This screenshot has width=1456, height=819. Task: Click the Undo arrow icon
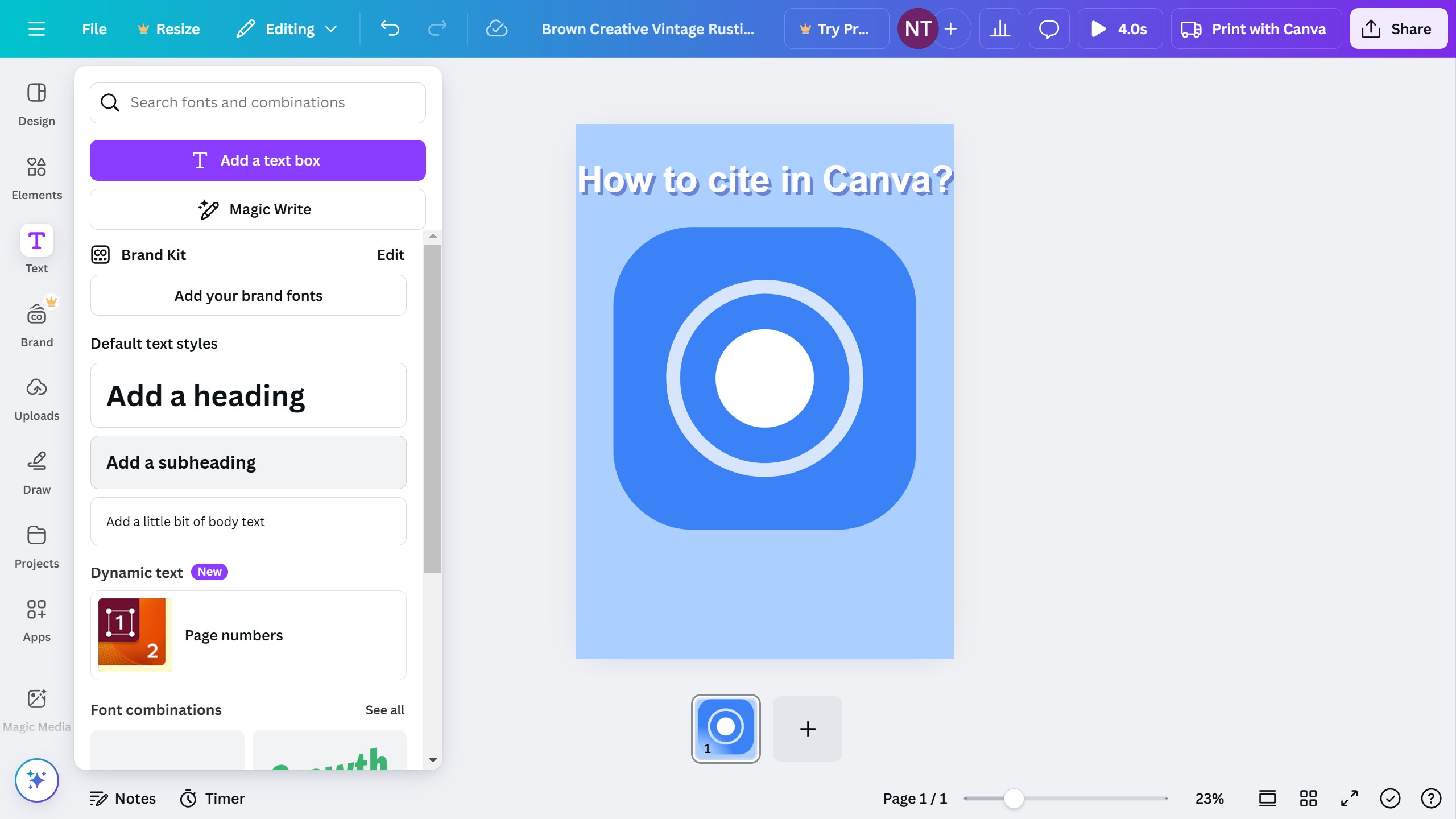point(390,28)
